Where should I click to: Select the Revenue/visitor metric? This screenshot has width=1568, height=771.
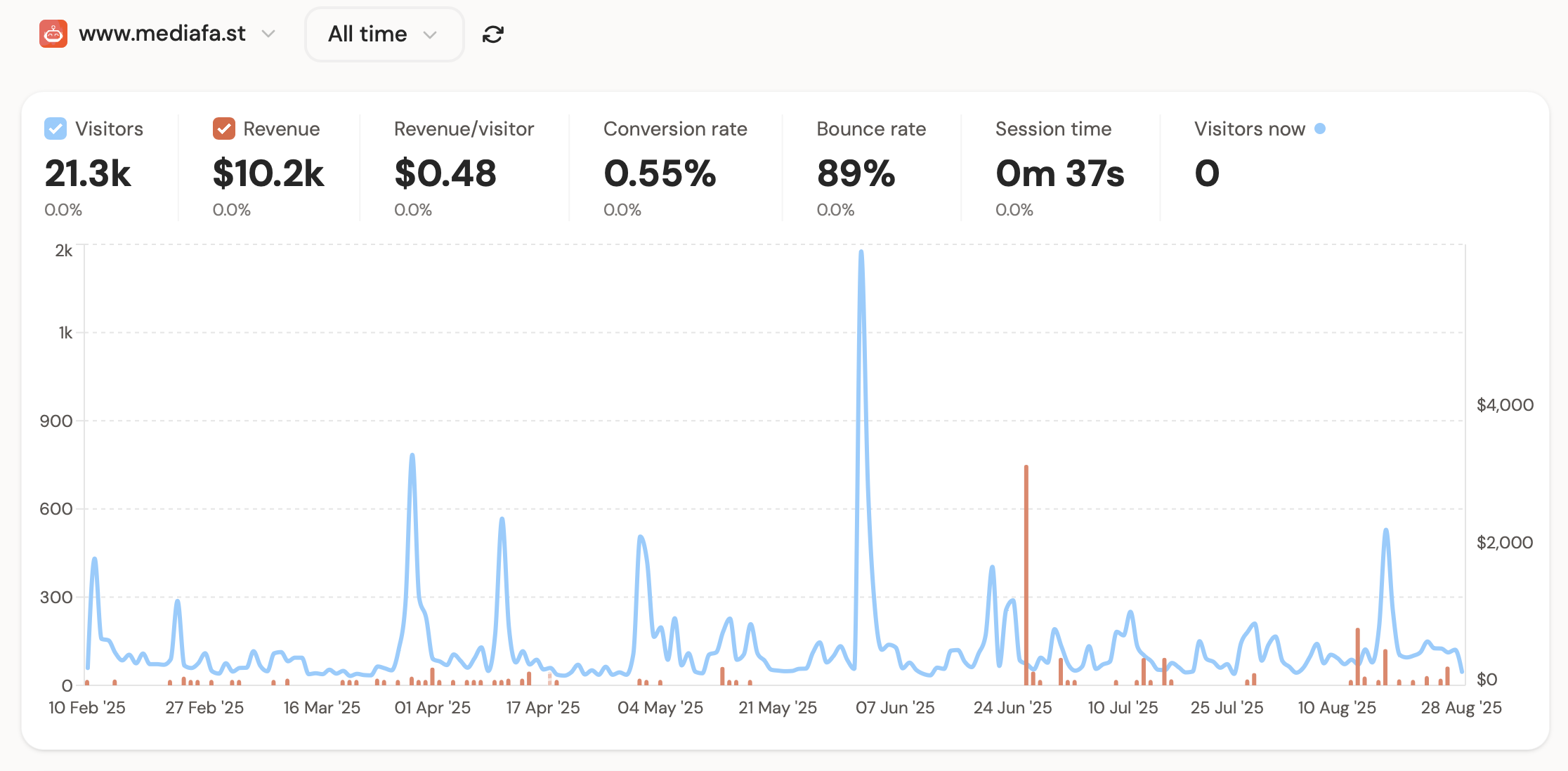[x=464, y=129]
